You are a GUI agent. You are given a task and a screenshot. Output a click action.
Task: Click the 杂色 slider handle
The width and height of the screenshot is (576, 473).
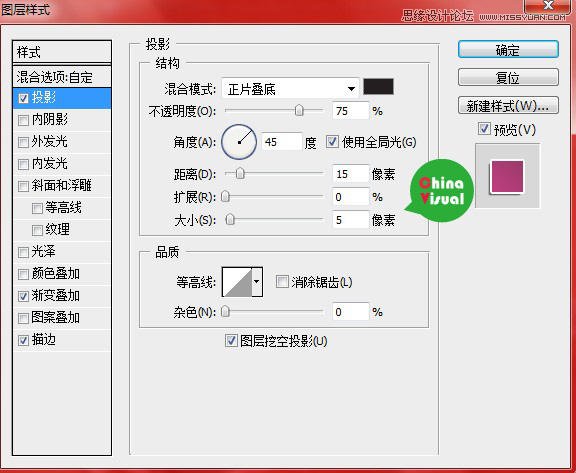(x=226, y=312)
